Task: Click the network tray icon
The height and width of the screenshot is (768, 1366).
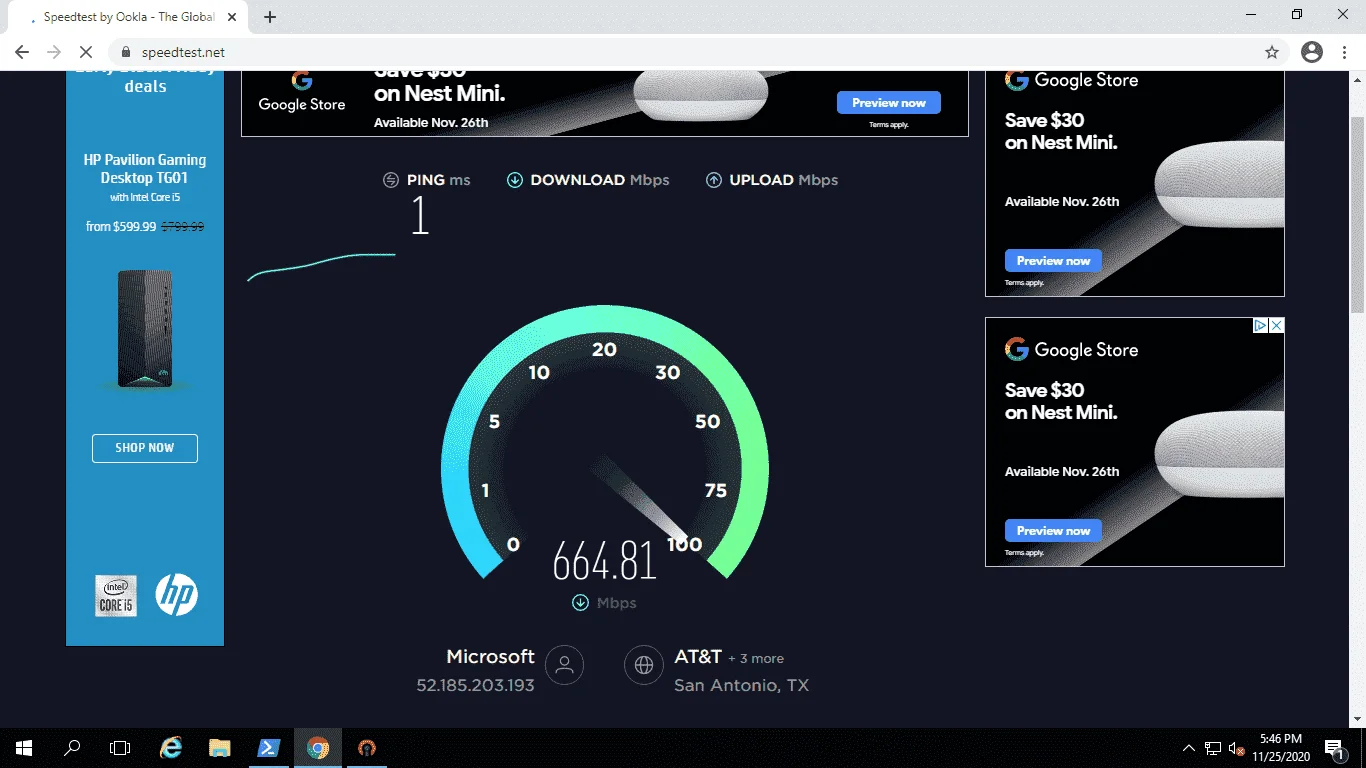Action: [x=1213, y=748]
